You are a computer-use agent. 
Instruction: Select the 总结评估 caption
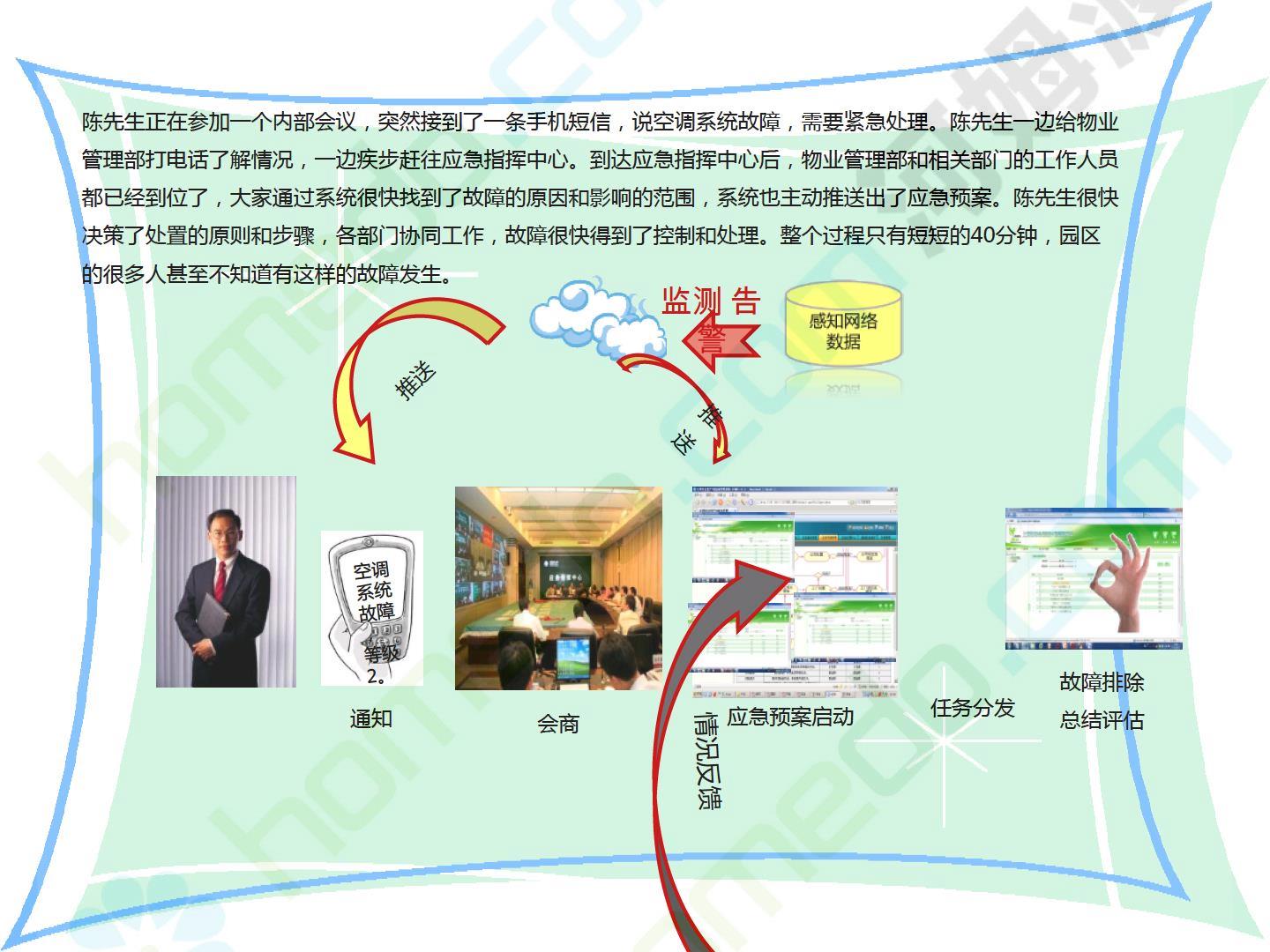click(1102, 720)
